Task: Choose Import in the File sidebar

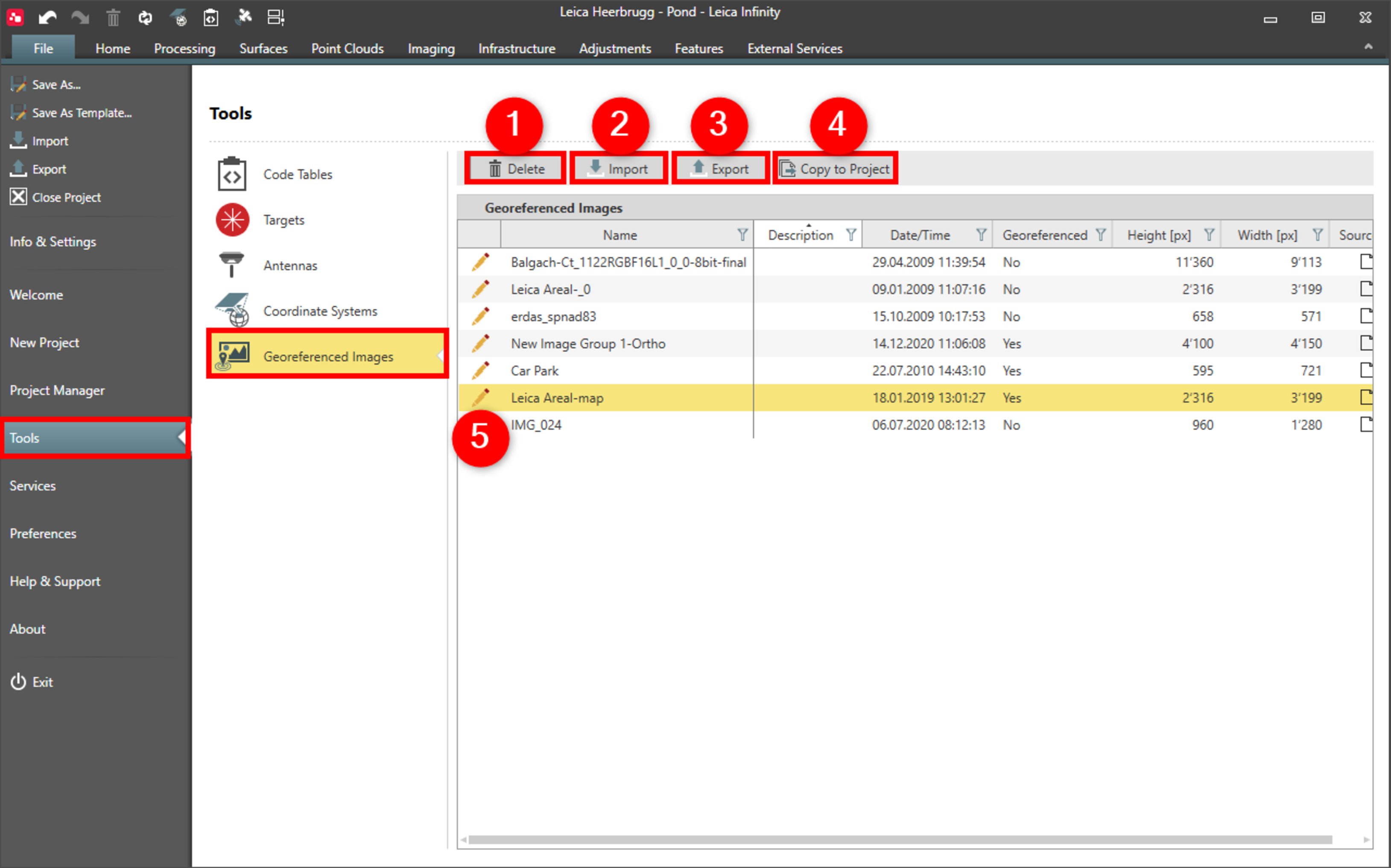Action: [39, 140]
